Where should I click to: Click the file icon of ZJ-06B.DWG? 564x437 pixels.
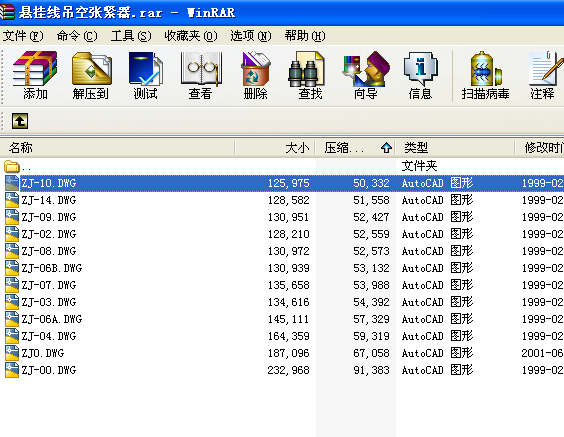click(12, 268)
